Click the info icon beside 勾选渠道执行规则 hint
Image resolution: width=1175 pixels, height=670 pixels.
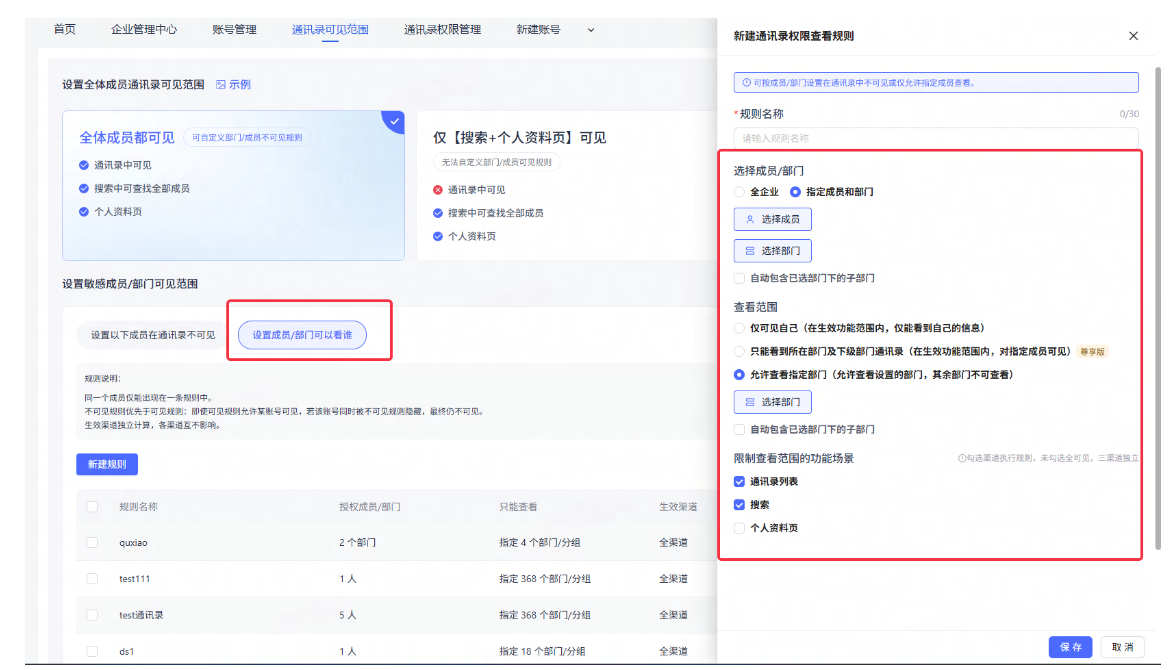(x=961, y=458)
